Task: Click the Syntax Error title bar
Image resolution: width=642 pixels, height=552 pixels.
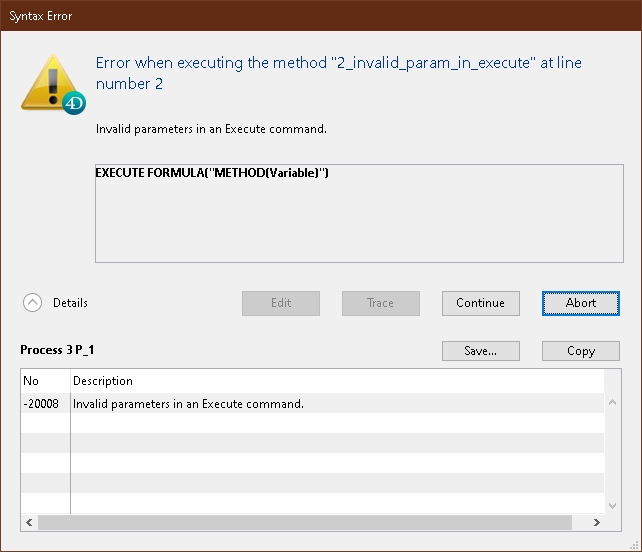Action: [320, 15]
